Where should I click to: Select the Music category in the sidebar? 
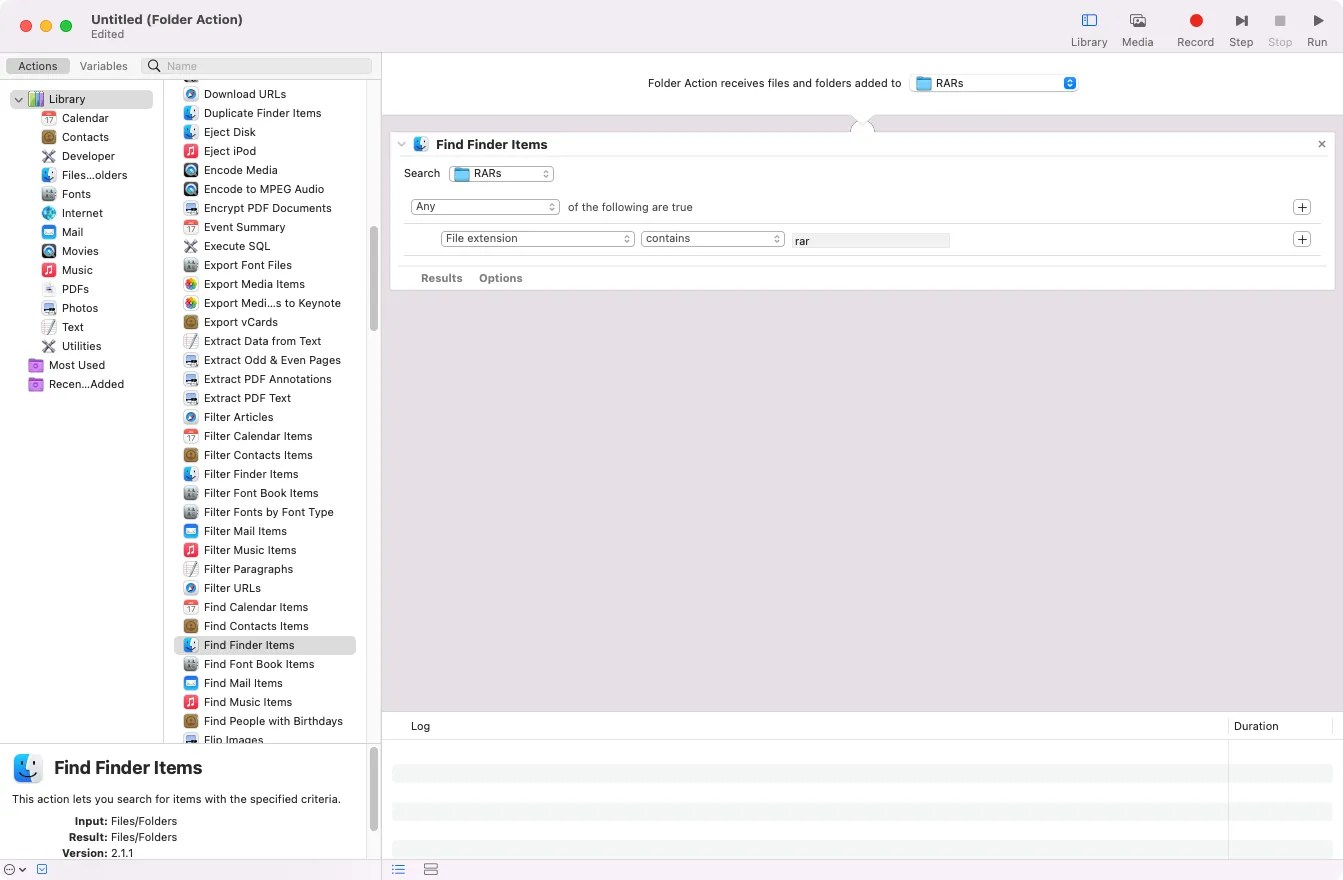[79, 269]
